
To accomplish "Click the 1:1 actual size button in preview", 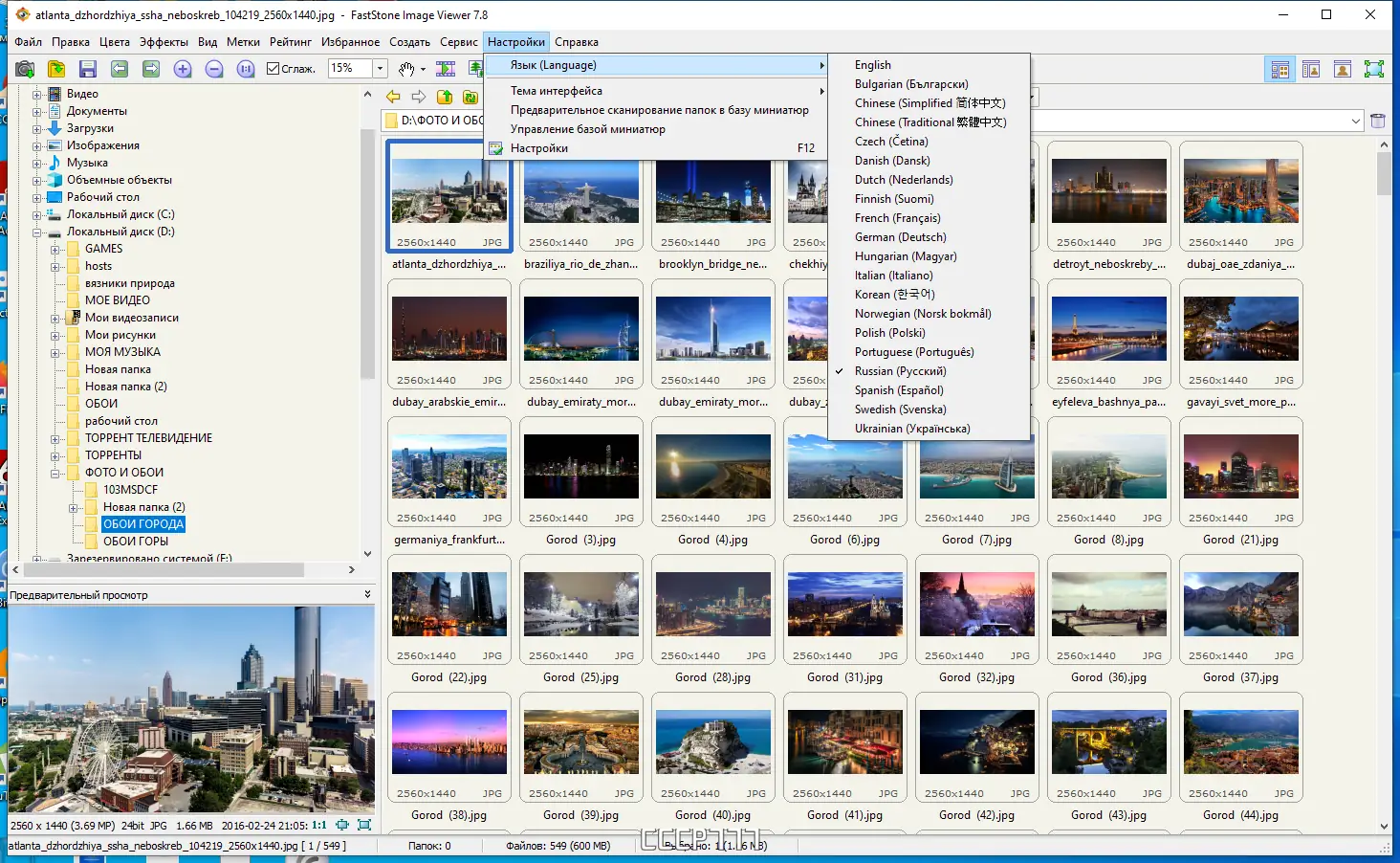I will 318,825.
